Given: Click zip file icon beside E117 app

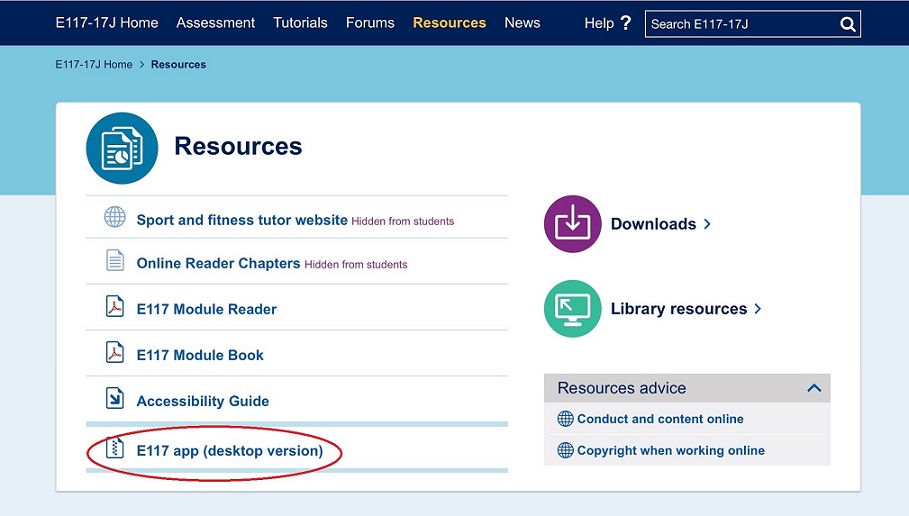Looking at the screenshot, I should [115, 447].
